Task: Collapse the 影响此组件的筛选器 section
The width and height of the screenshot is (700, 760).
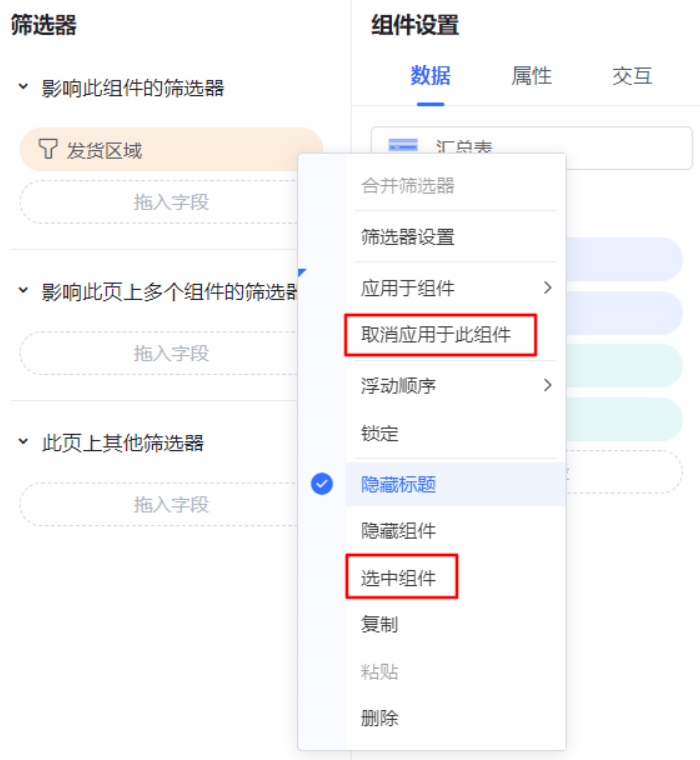Action: tap(23, 87)
